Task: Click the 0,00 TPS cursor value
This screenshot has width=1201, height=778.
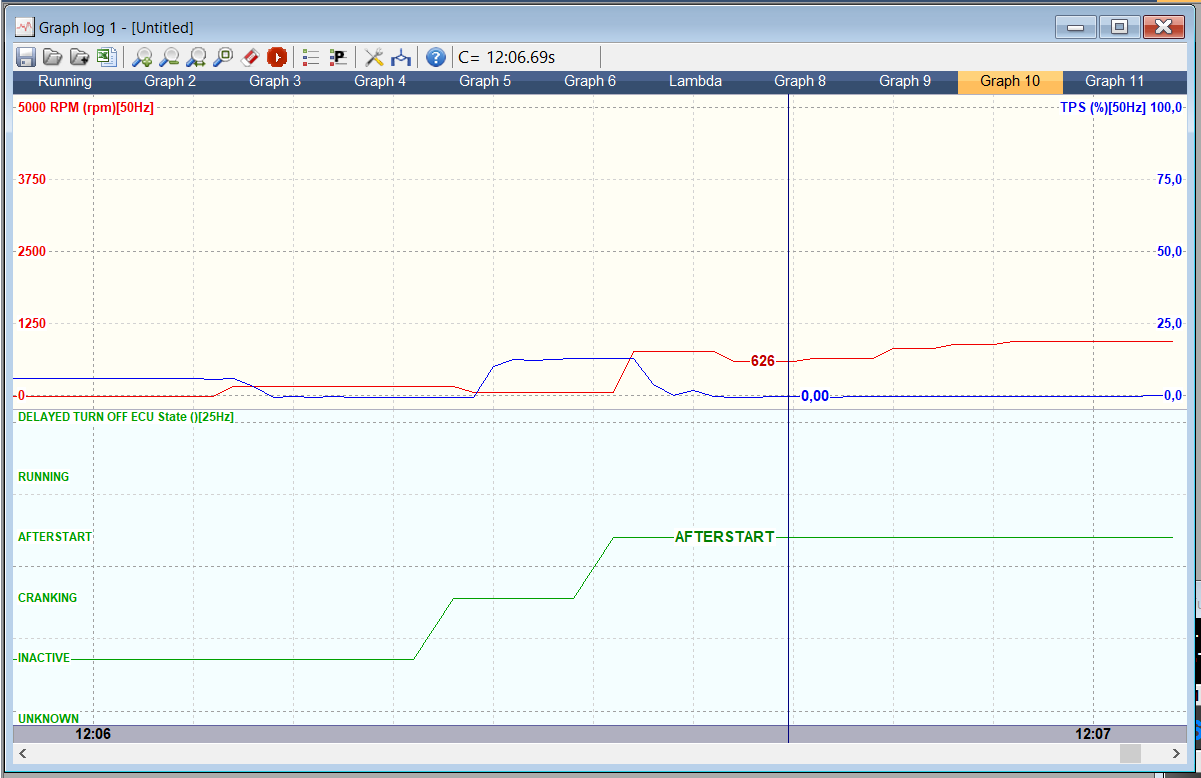Action: pos(815,396)
